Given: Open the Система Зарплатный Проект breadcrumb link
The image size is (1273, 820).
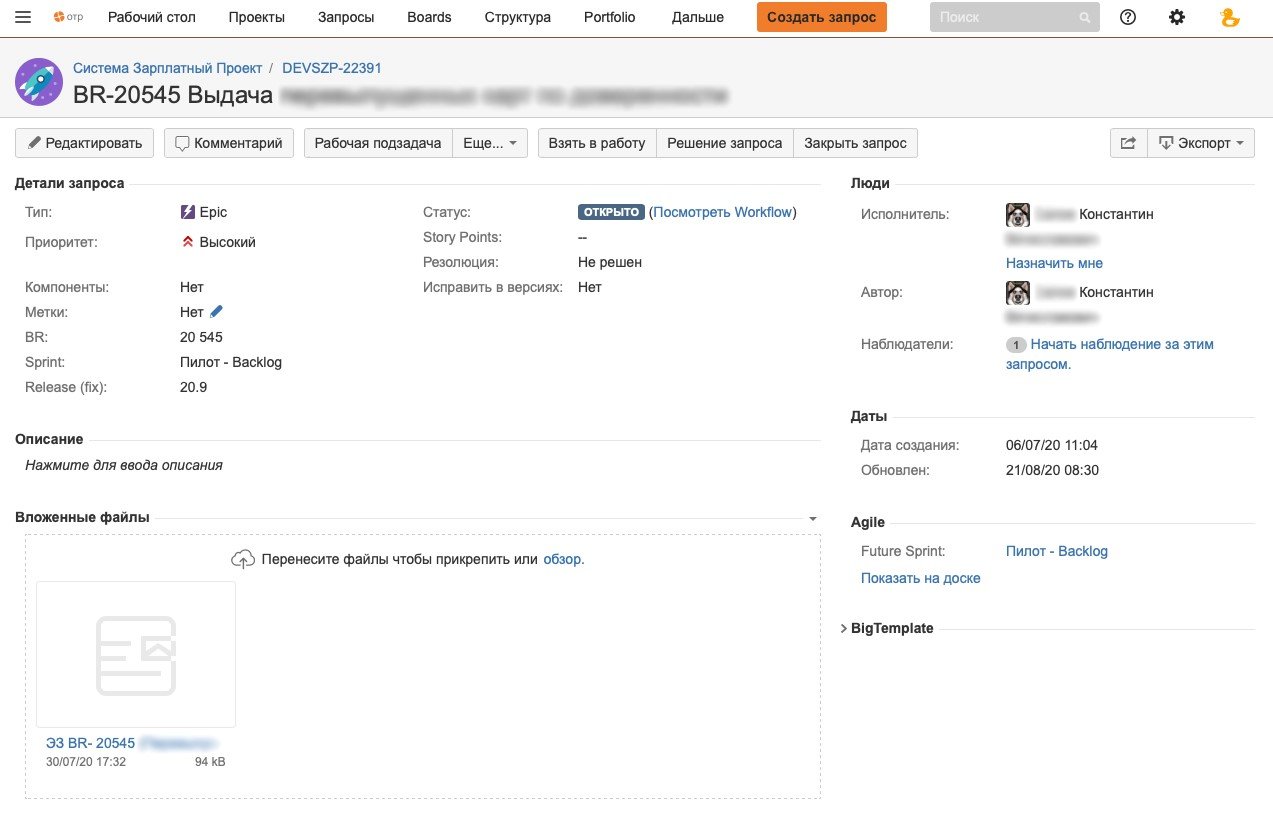Looking at the screenshot, I should (168, 68).
